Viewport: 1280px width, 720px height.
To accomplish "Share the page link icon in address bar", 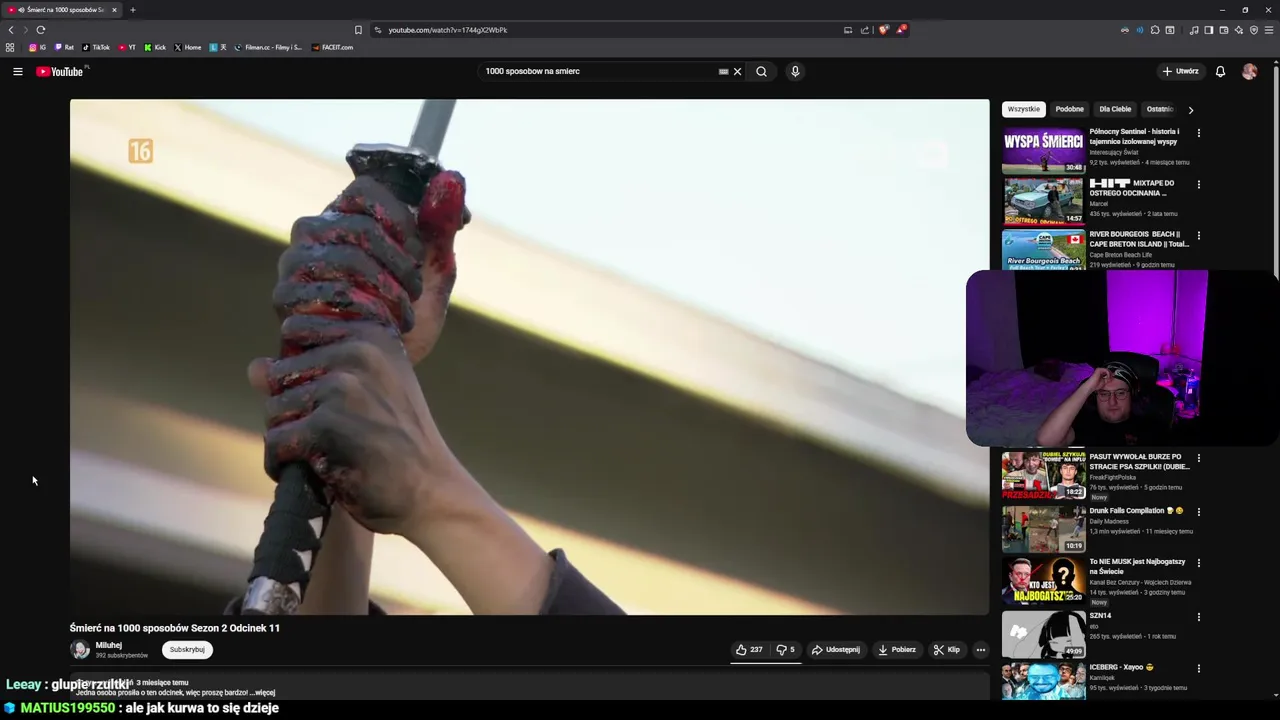I will point(865,30).
